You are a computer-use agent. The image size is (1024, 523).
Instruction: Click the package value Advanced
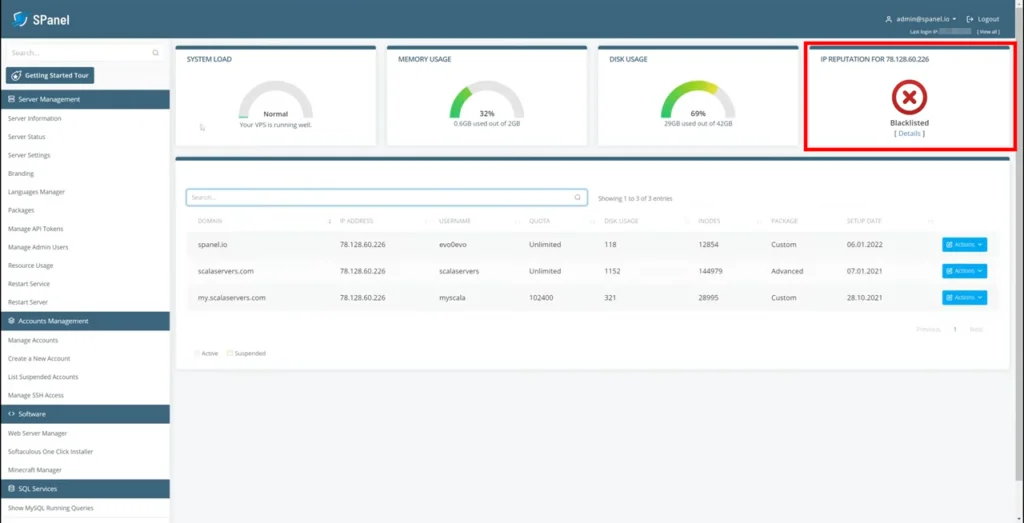pyautogui.click(x=787, y=271)
